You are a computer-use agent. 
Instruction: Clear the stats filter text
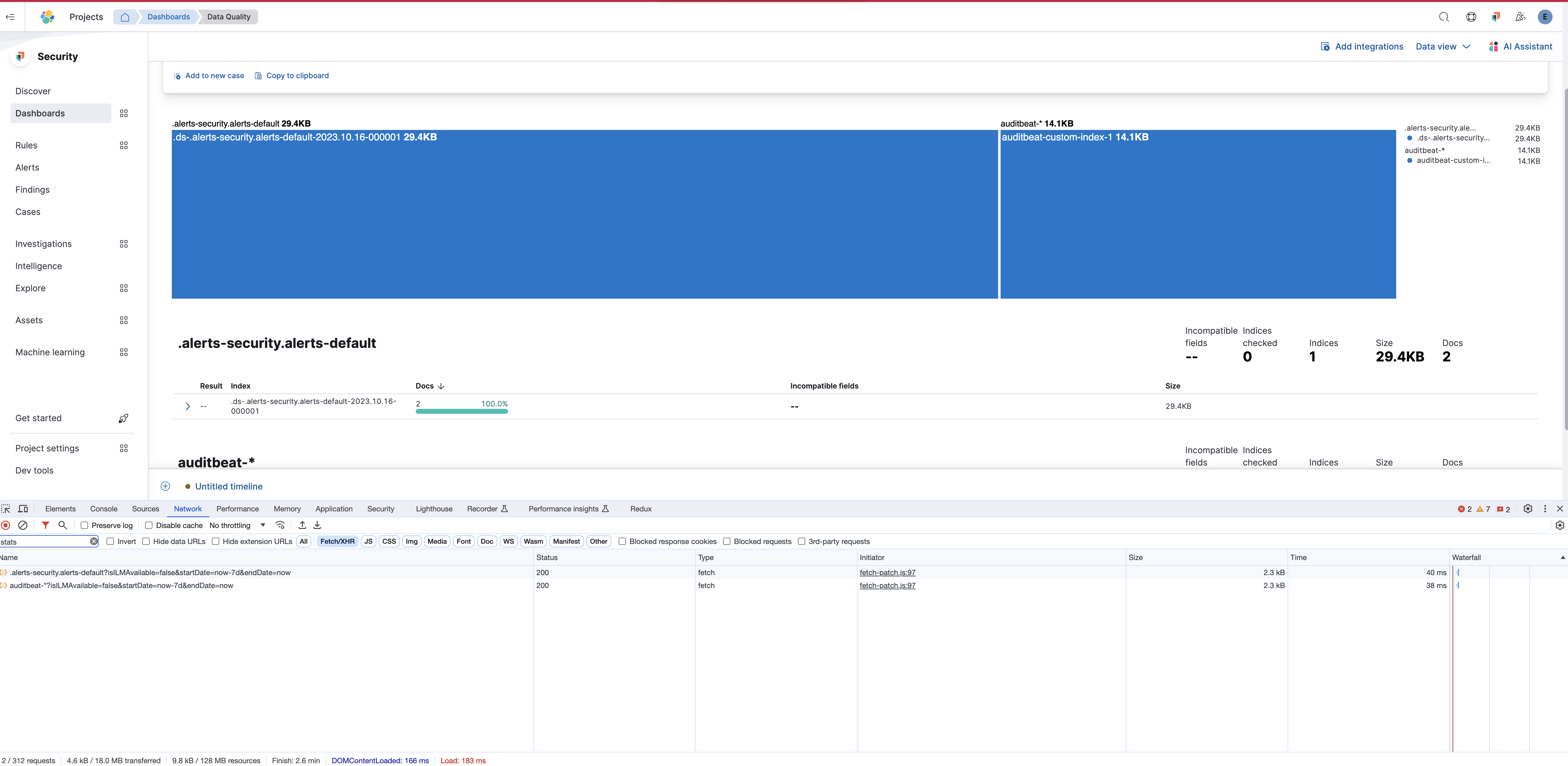tap(94, 542)
